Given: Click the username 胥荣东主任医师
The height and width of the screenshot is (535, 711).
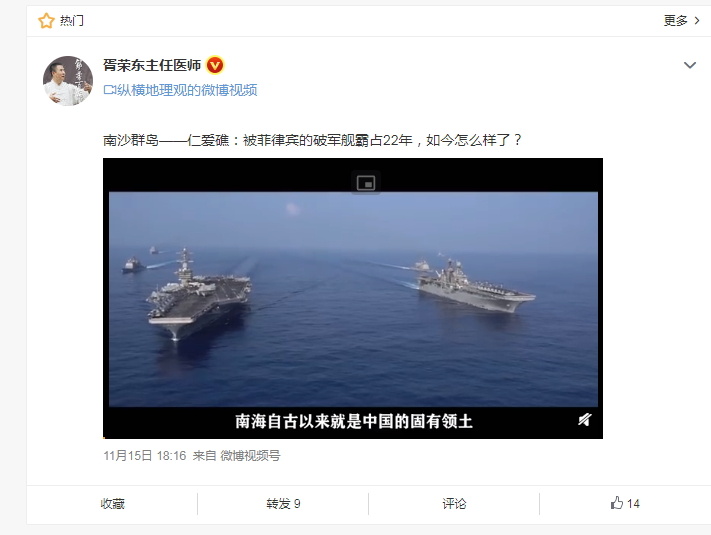Looking at the screenshot, I should pos(152,65).
